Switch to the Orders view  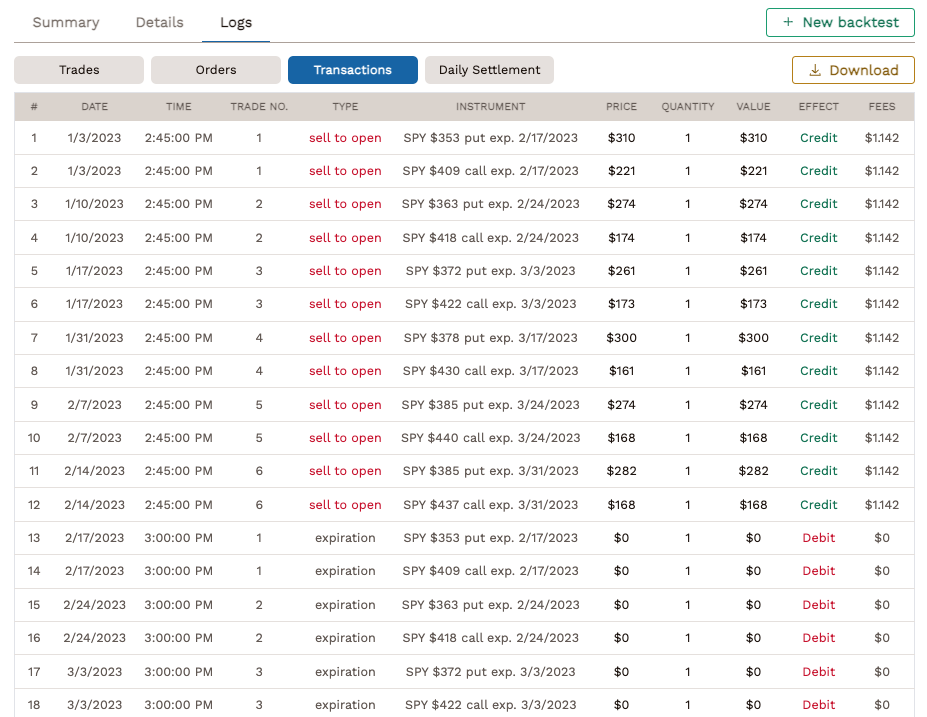(215, 70)
